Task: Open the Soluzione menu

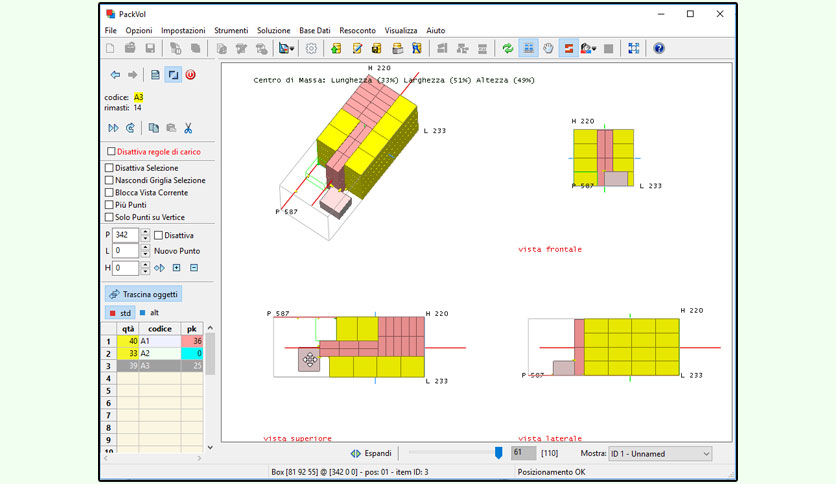Action: point(274,30)
